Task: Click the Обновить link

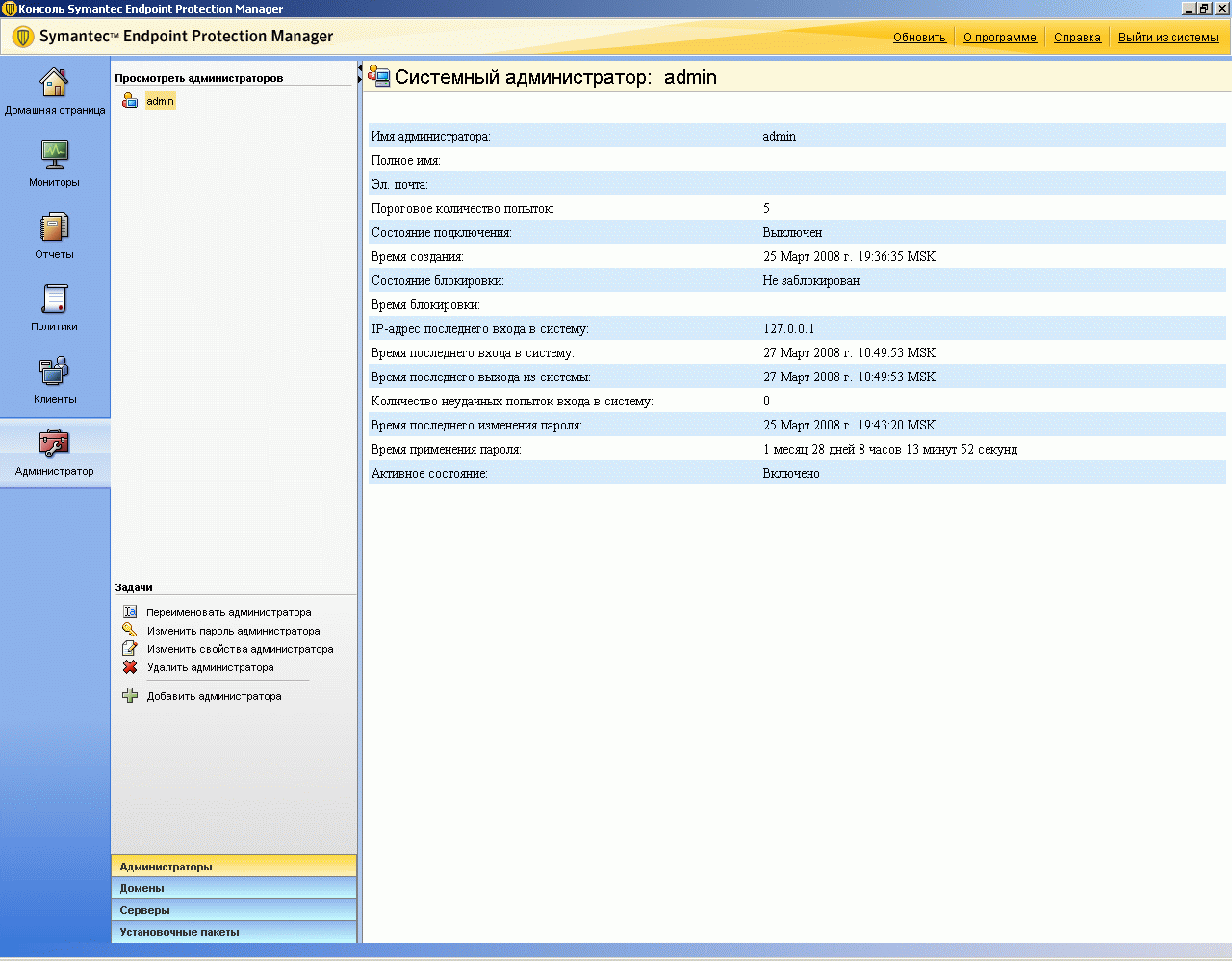Action: pyautogui.click(x=919, y=38)
